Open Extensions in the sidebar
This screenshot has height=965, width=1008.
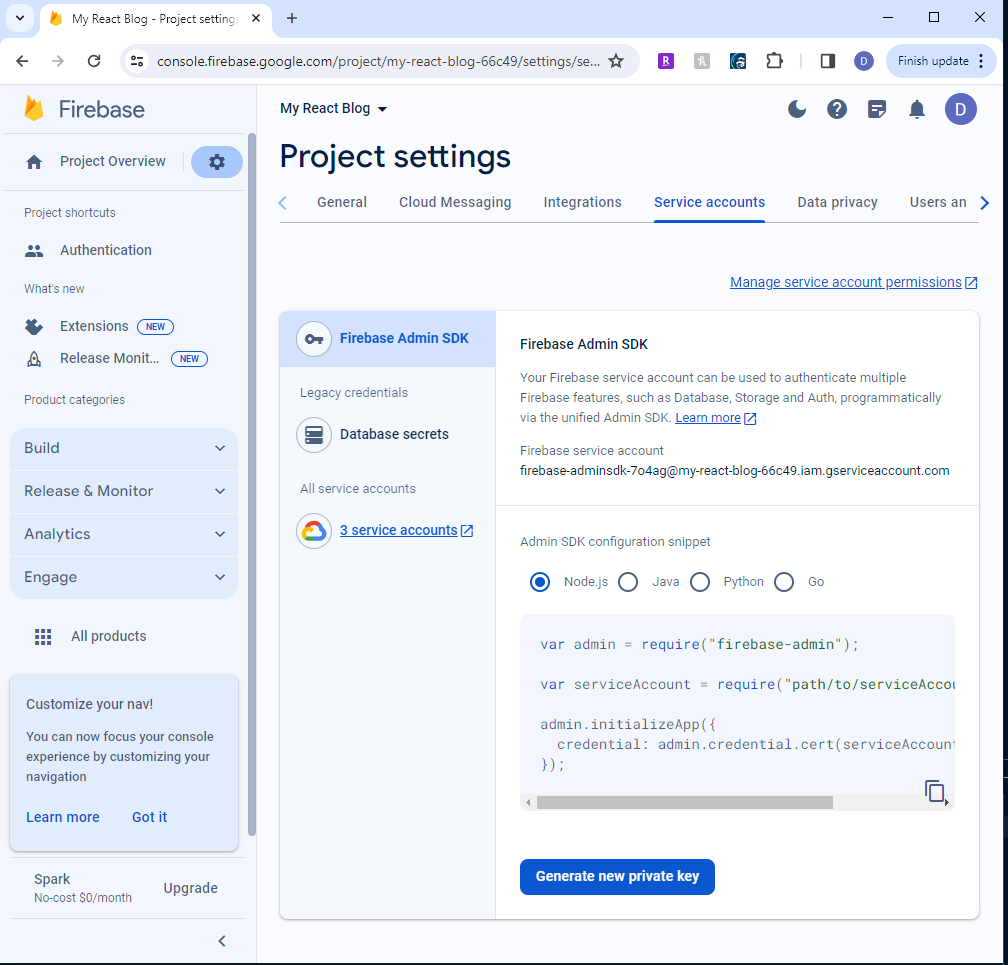94,327
